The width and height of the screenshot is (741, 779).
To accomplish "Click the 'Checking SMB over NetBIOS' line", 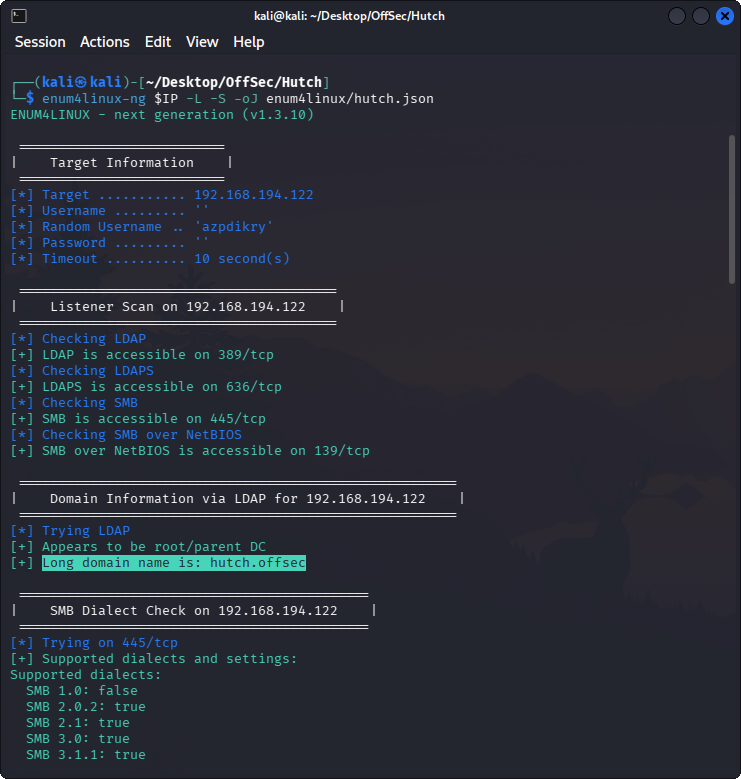I will (x=142, y=435).
